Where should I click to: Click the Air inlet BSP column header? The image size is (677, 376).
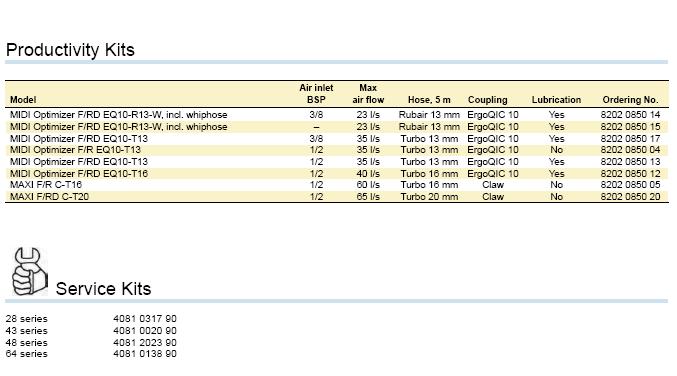point(316,94)
